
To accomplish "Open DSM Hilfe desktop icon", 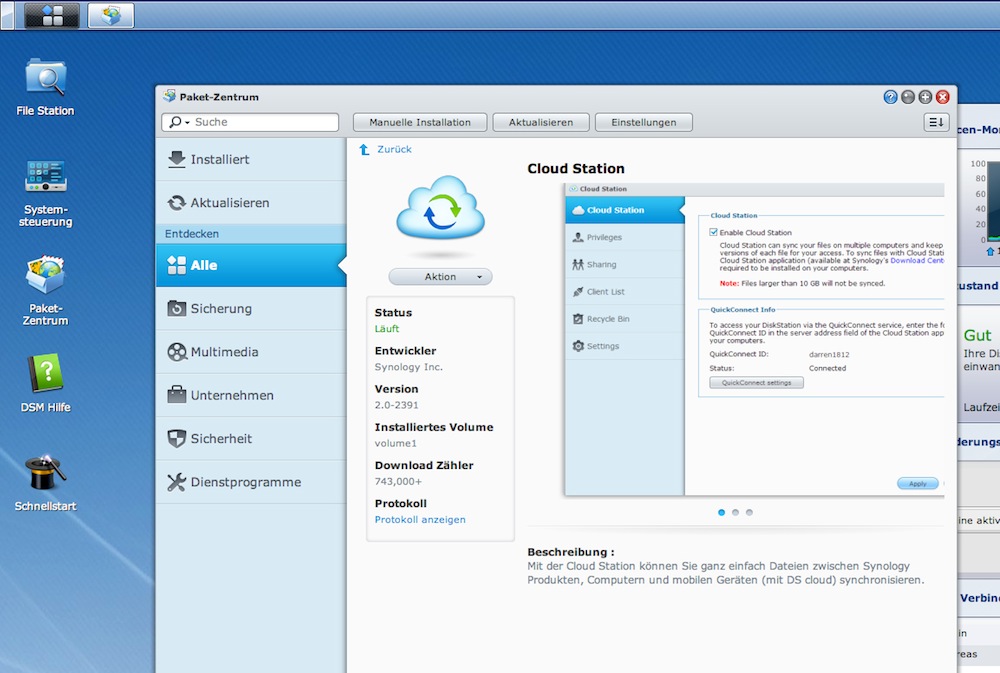I will click(45, 383).
